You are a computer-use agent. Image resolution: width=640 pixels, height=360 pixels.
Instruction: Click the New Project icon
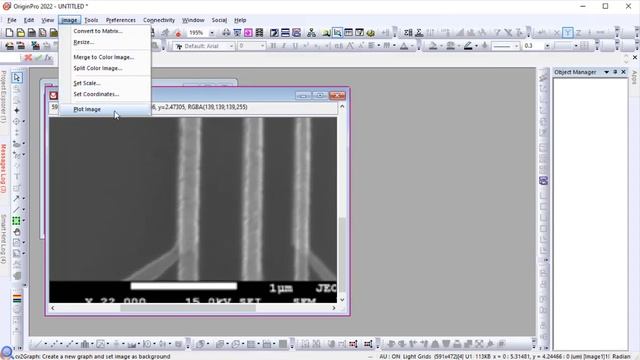tap(9, 33)
